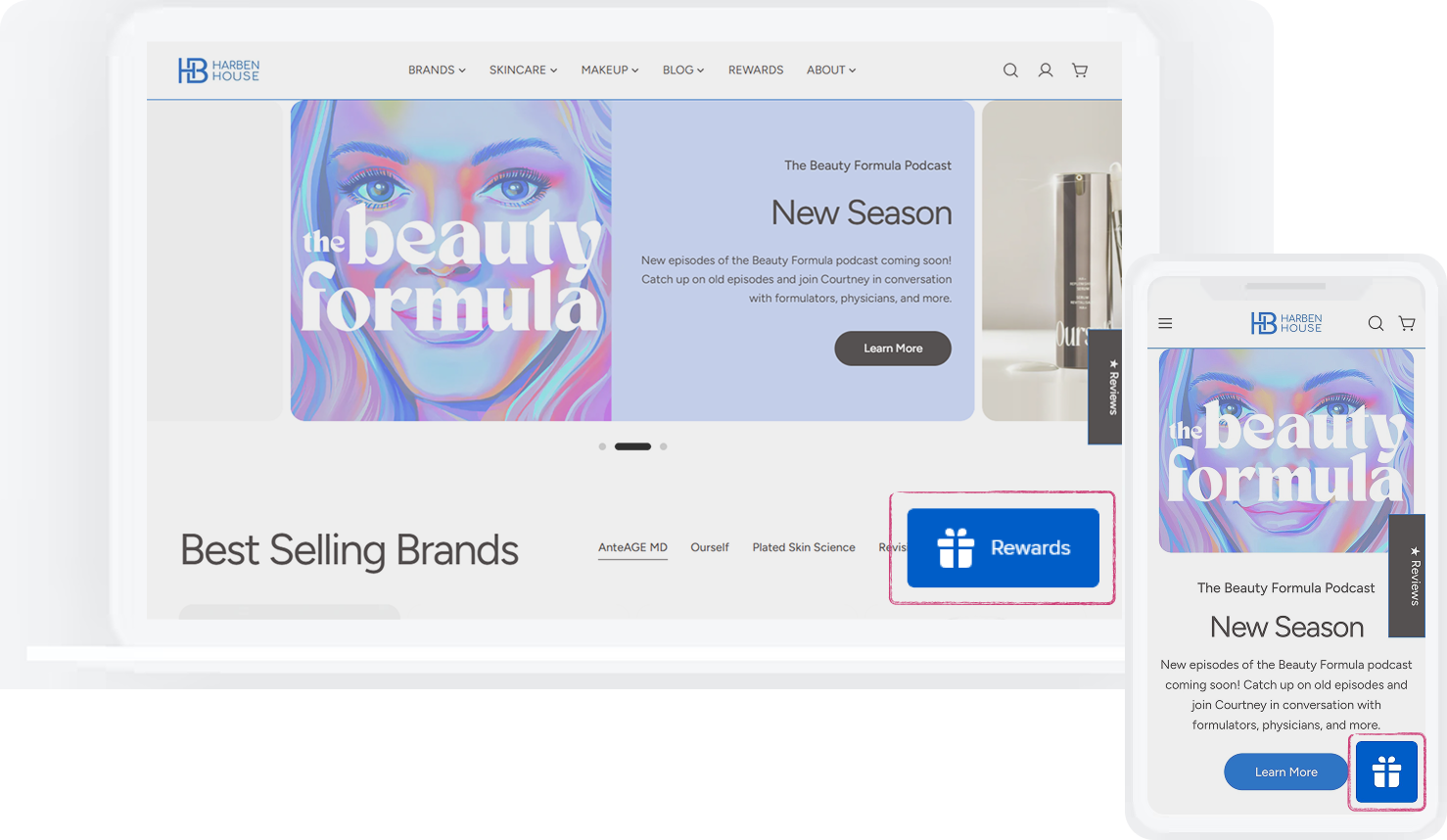The height and width of the screenshot is (840, 1447).
Task: Go to the REWARDS nav item
Action: click(x=756, y=70)
